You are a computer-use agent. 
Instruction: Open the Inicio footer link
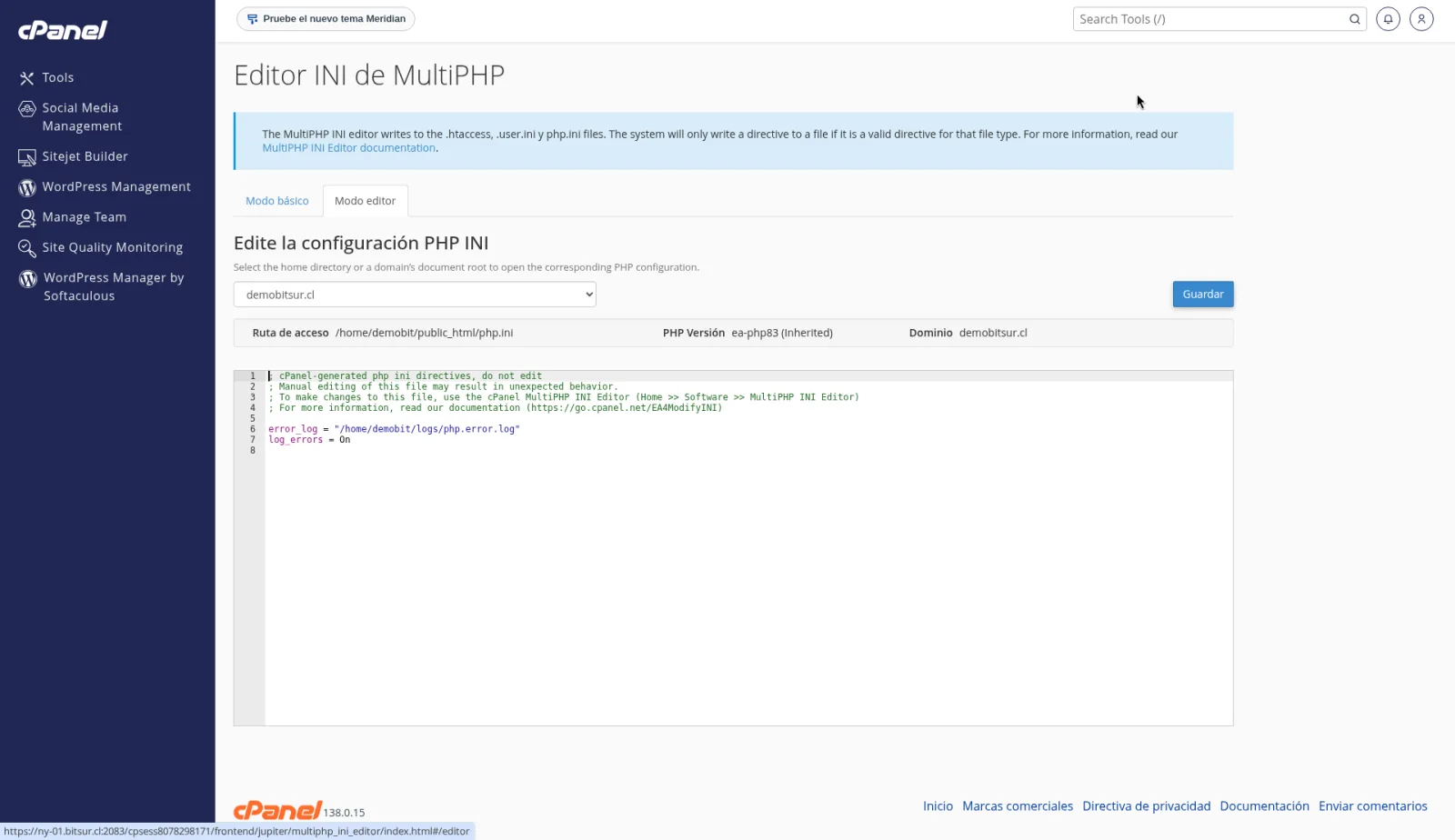tap(938, 806)
